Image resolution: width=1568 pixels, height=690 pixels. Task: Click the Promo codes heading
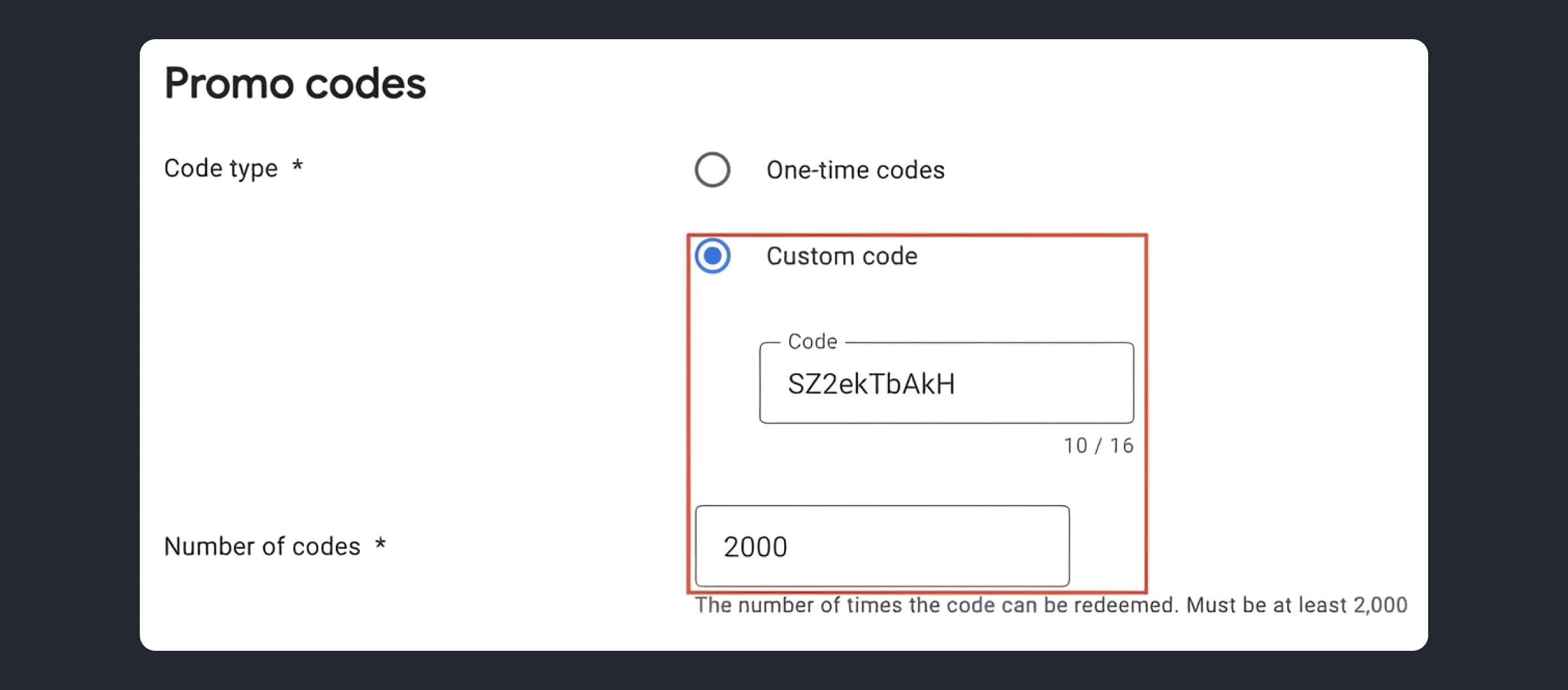tap(295, 83)
